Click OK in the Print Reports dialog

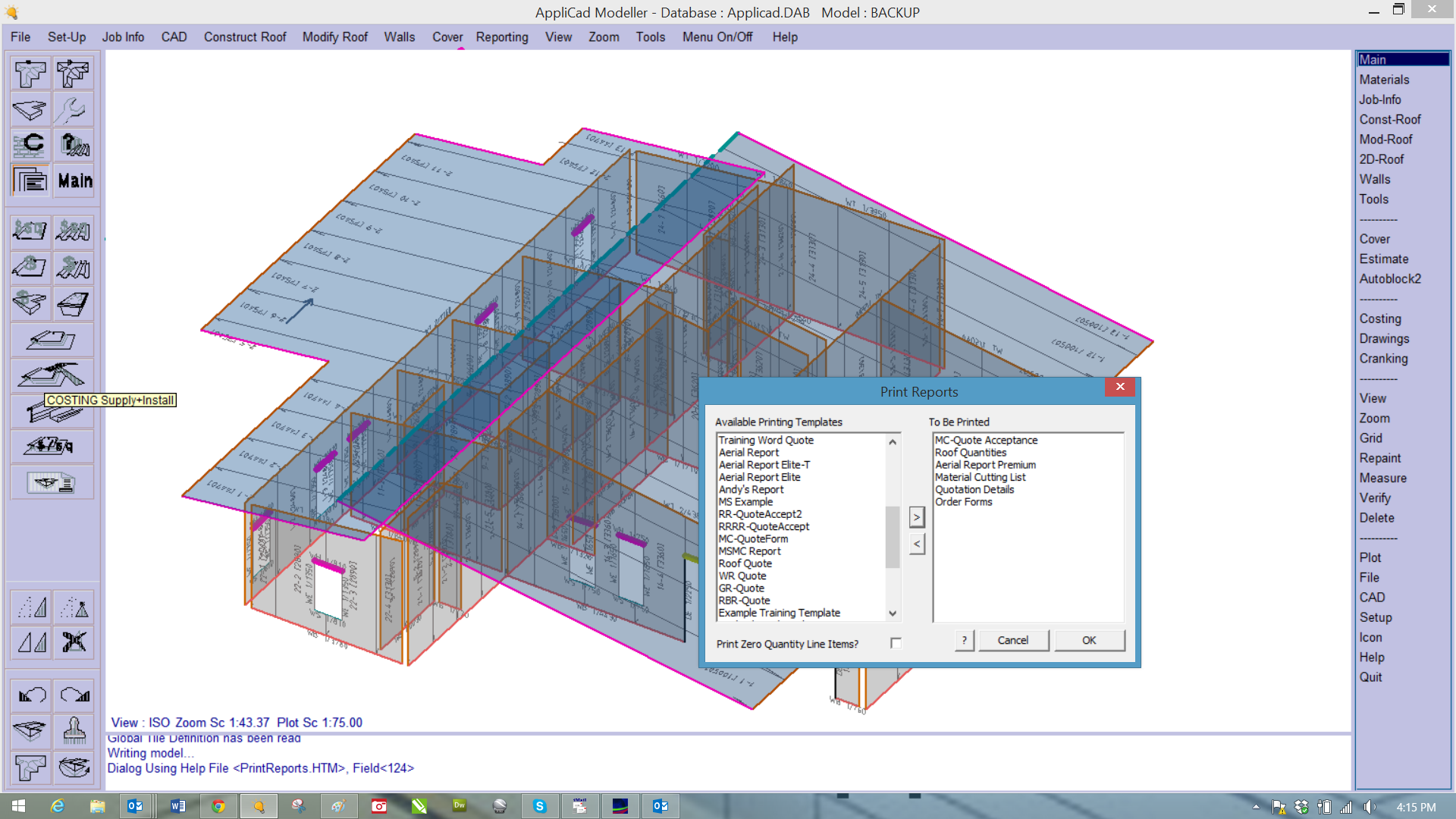tap(1090, 640)
